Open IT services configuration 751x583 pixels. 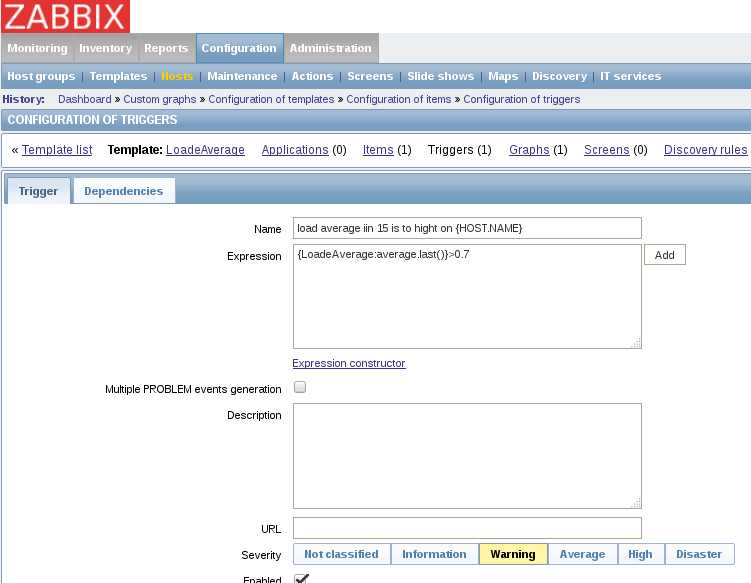[x=630, y=76]
